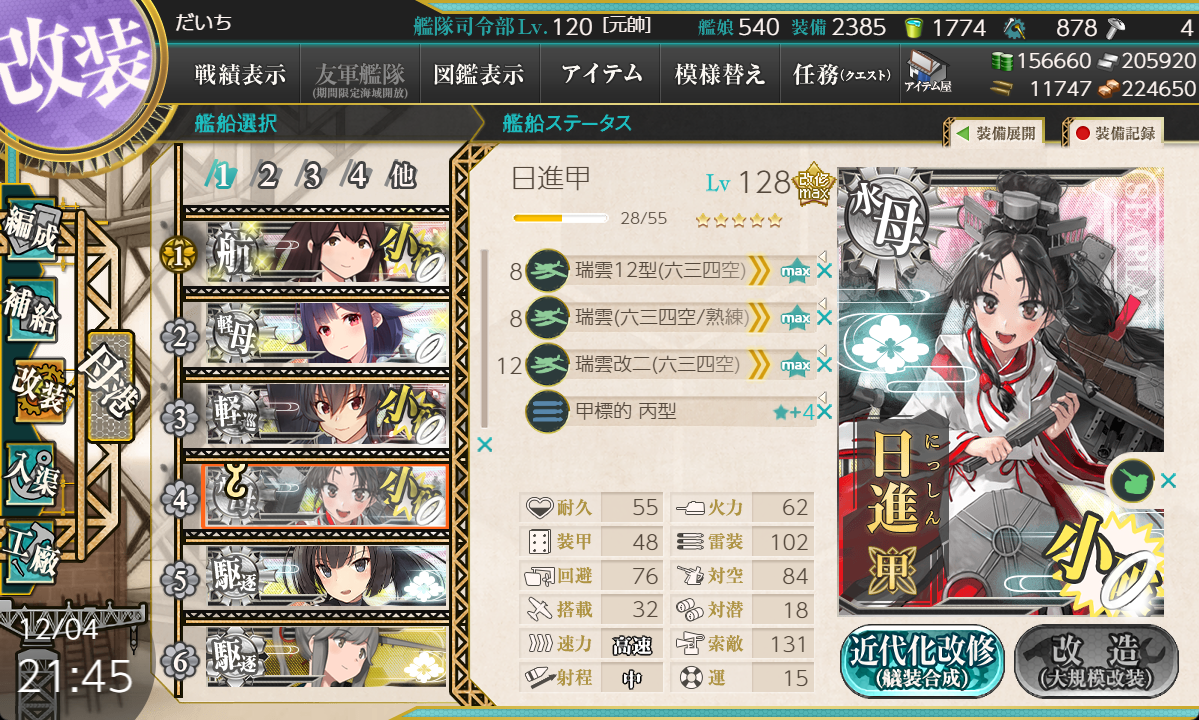
Task: Click the アイテム屋 item shop icon
Action: (927, 72)
